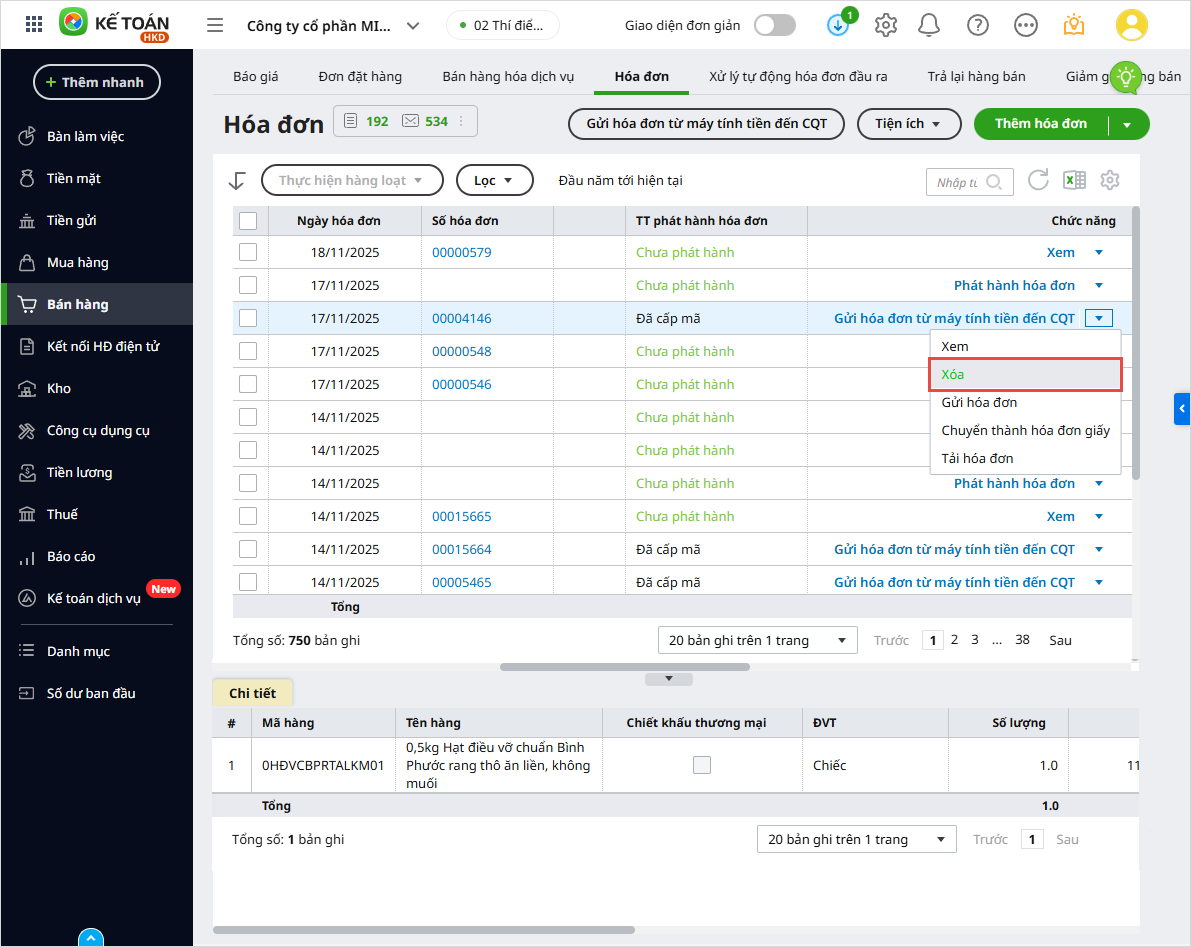Click the Excel export icon
The width and height of the screenshot is (1191, 947).
1074,181
